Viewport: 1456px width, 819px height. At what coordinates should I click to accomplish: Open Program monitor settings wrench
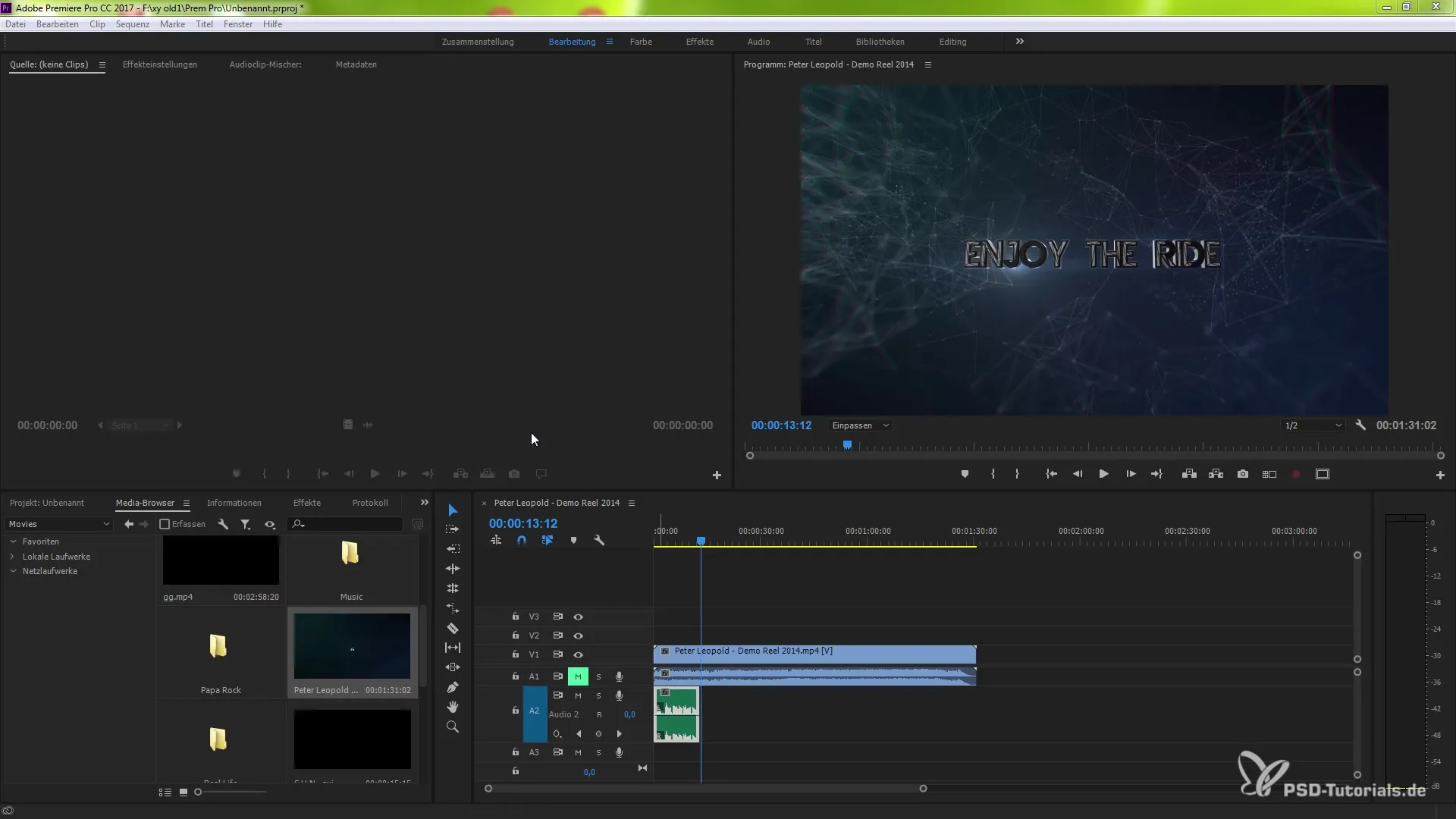1360,425
